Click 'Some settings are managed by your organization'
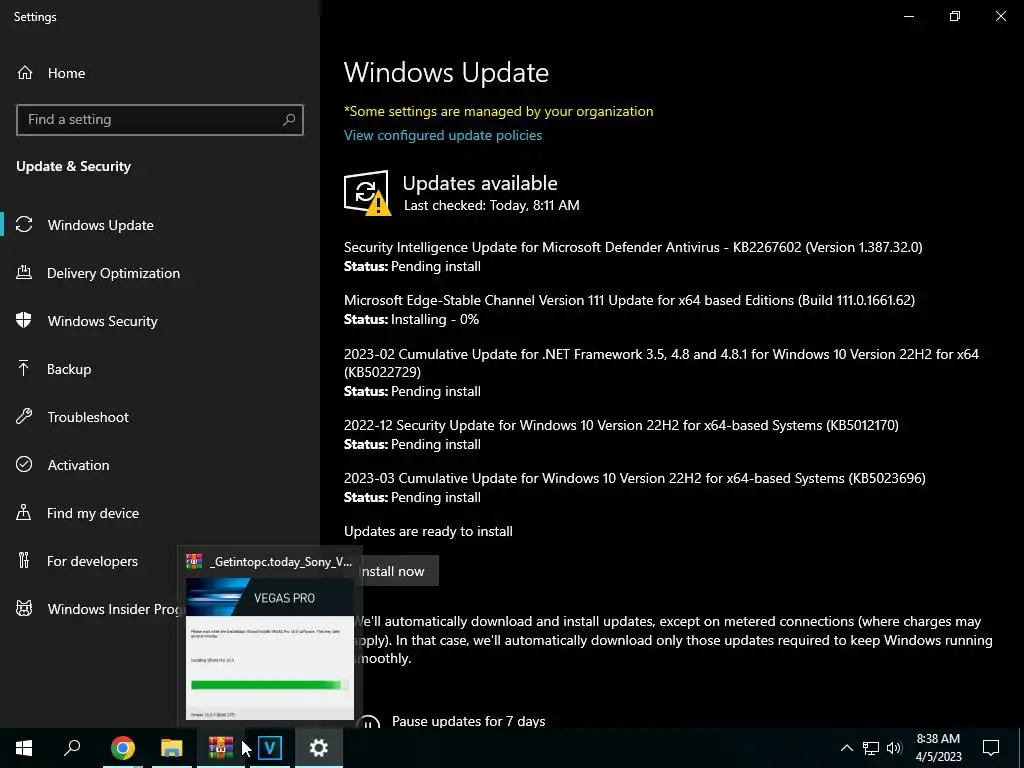This screenshot has width=1024, height=768. pos(498,111)
